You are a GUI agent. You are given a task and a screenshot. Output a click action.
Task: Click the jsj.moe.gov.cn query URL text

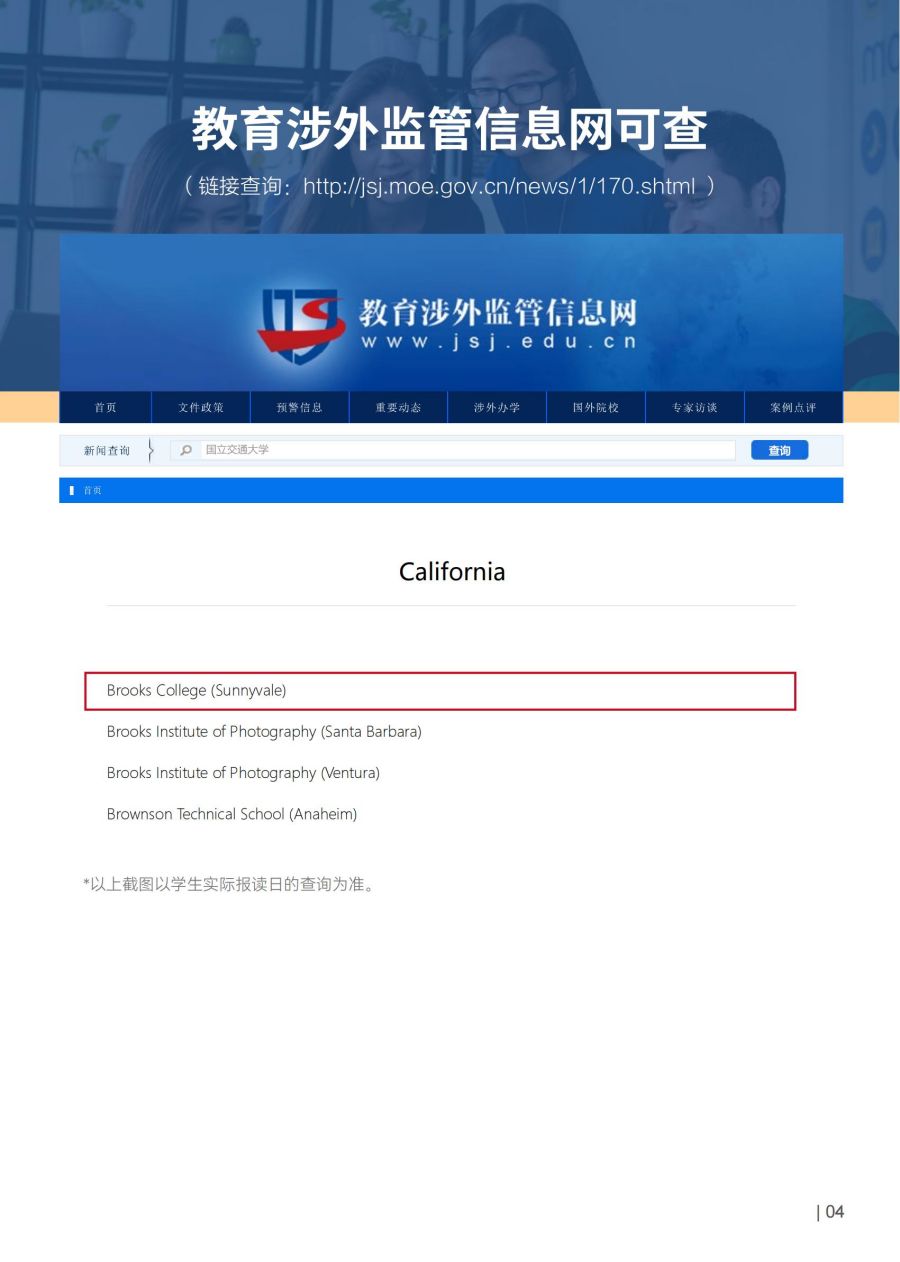pyautogui.click(x=499, y=187)
